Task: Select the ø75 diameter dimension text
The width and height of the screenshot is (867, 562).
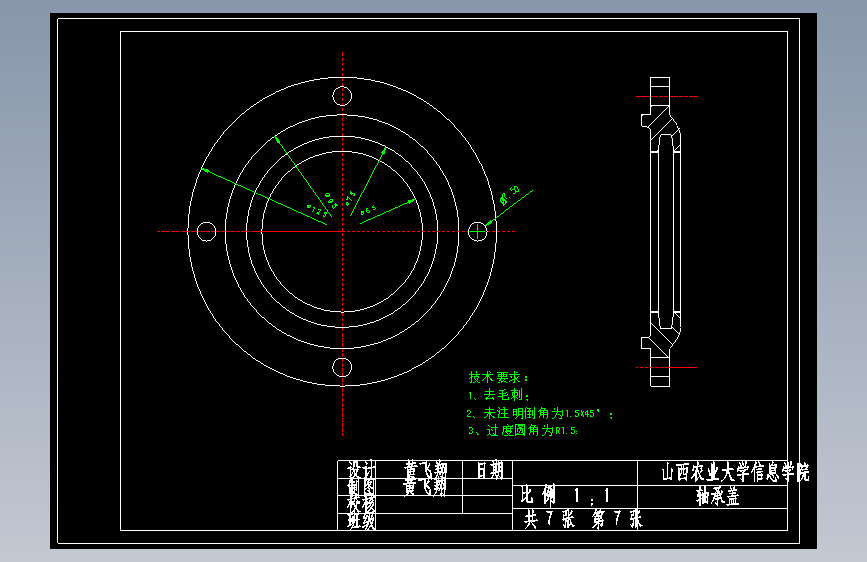Action: tap(351, 198)
